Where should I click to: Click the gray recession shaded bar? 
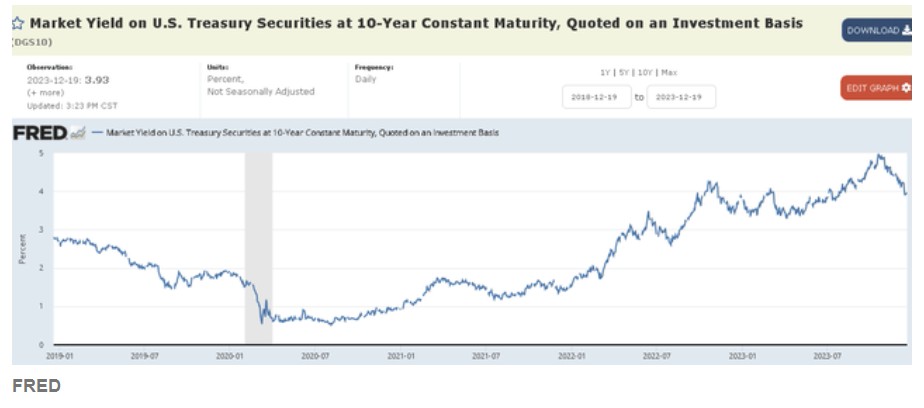[258, 249]
